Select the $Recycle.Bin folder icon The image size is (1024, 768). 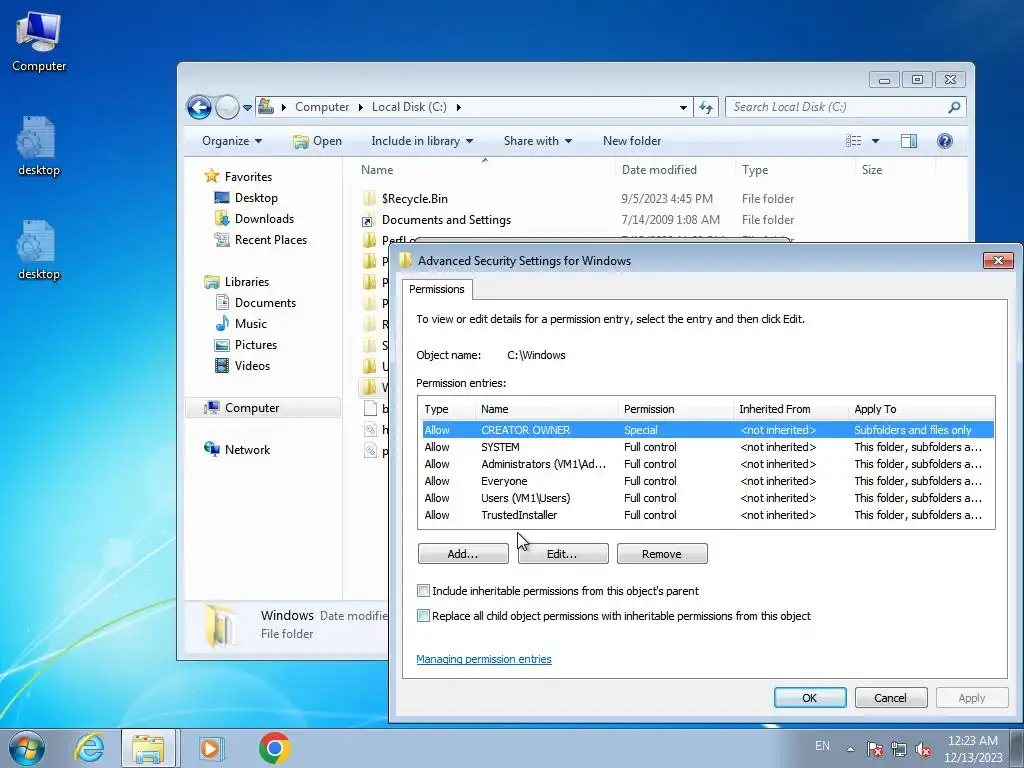coord(369,199)
